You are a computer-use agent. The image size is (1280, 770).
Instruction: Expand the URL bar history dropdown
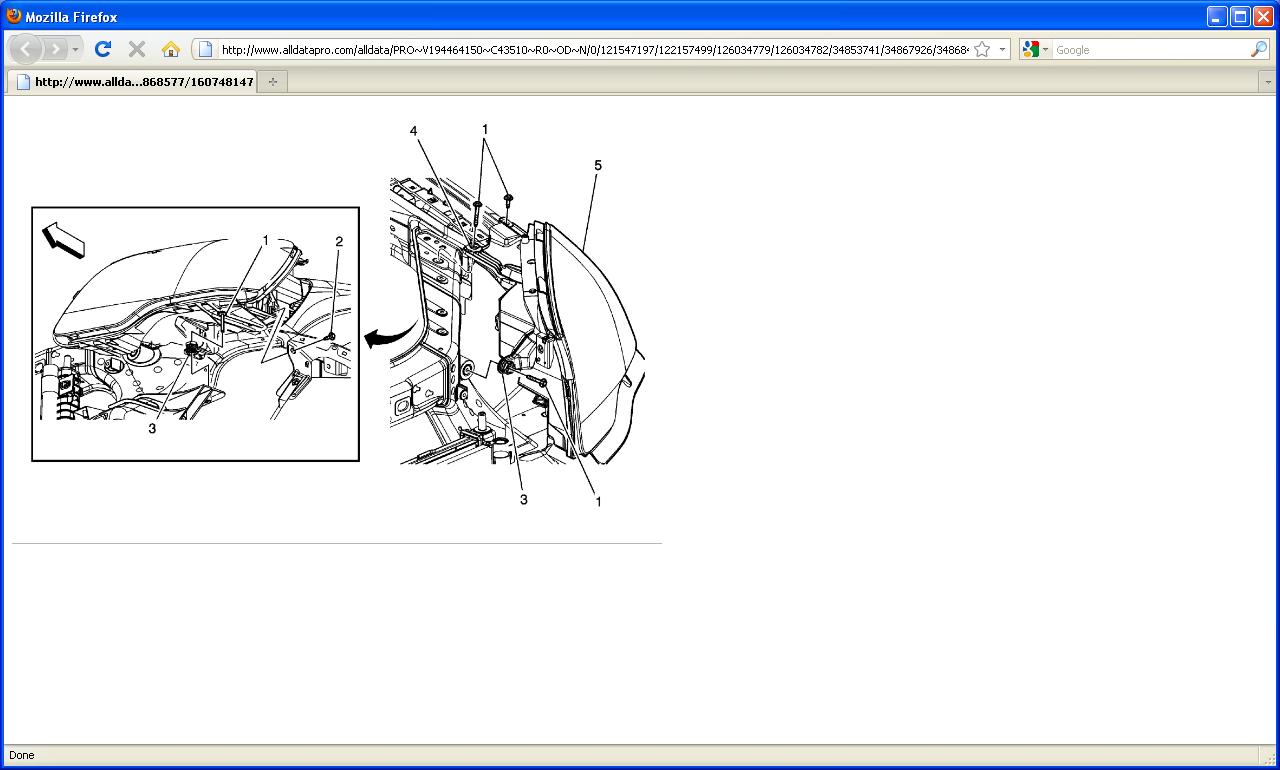coord(1002,49)
